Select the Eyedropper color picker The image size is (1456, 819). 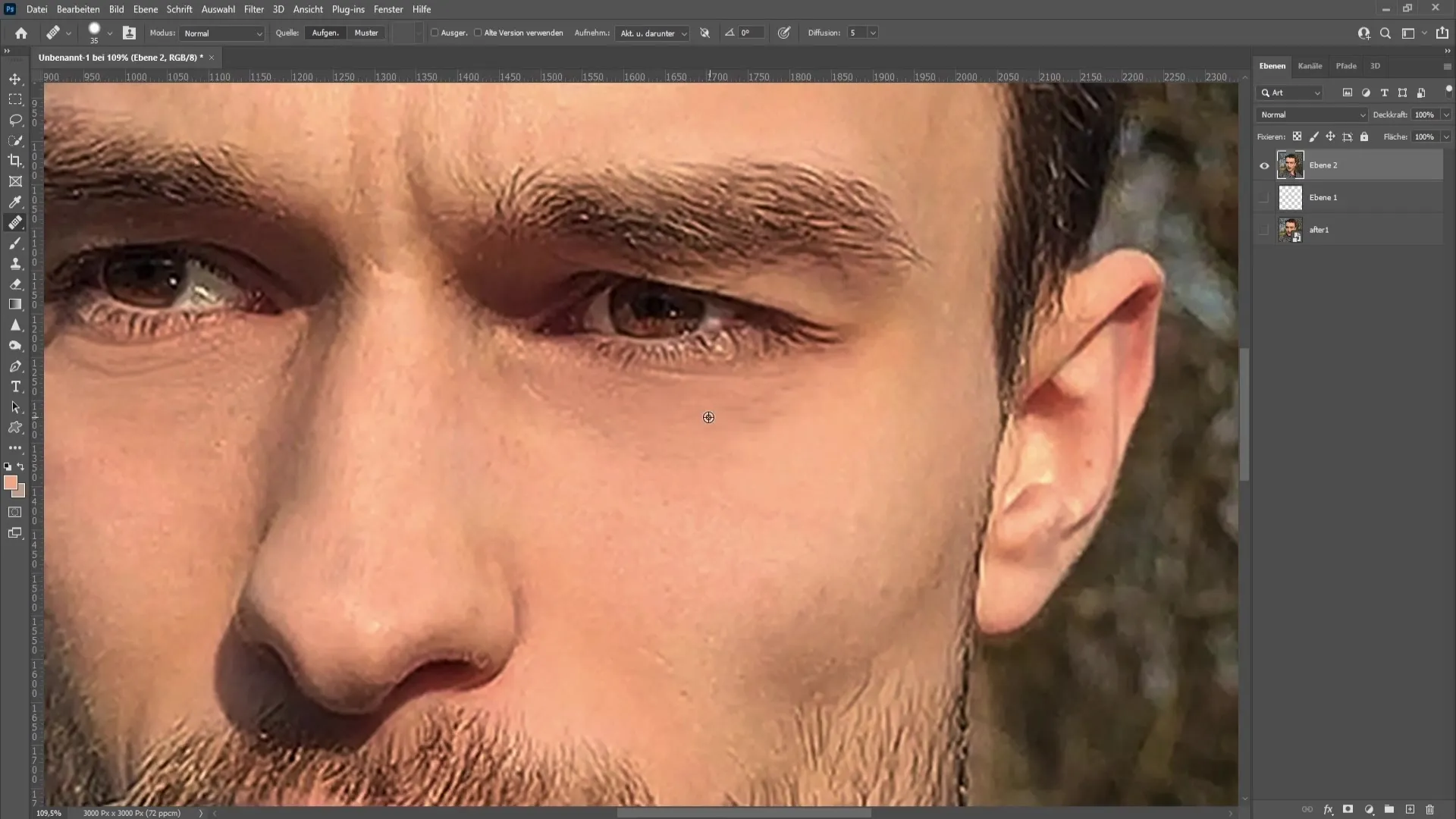[x=15, y=201]
